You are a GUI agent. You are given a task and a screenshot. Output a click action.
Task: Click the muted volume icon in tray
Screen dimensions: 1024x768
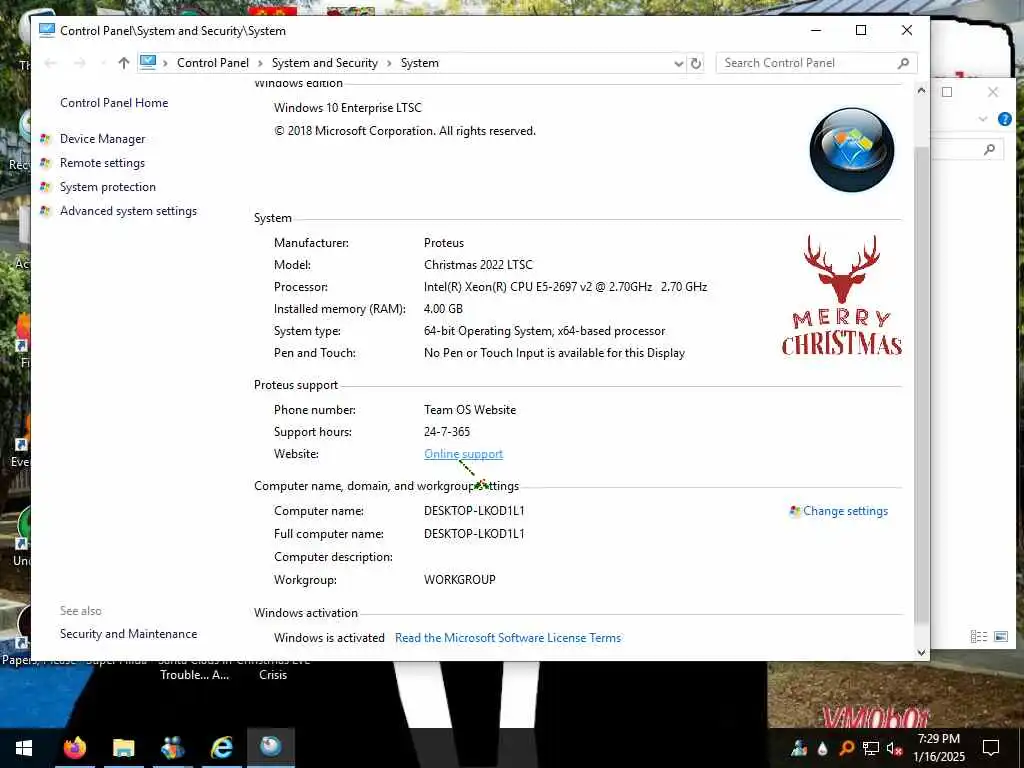tap(894, 748)
